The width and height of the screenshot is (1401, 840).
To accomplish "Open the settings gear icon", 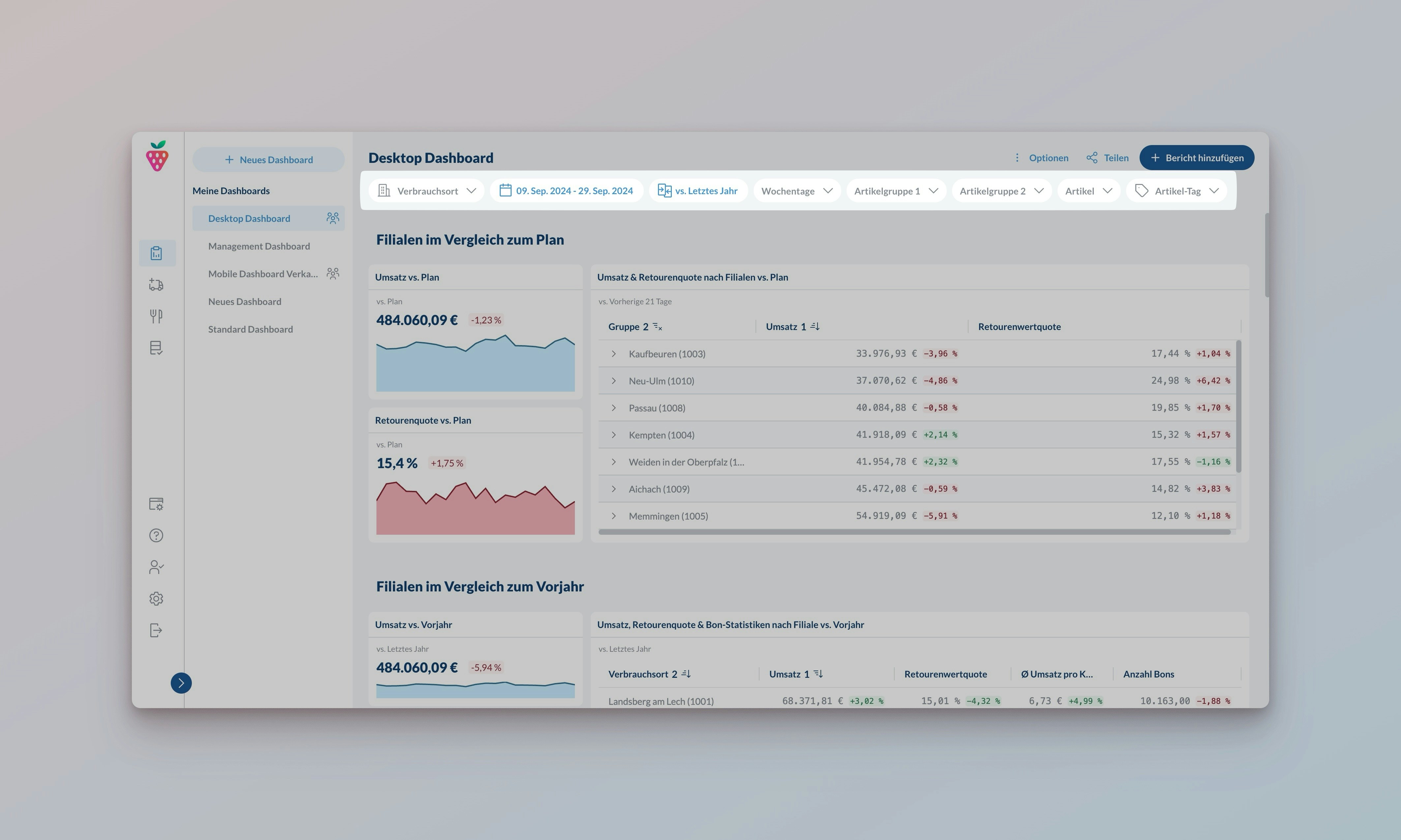I will (x=156, y=599).
